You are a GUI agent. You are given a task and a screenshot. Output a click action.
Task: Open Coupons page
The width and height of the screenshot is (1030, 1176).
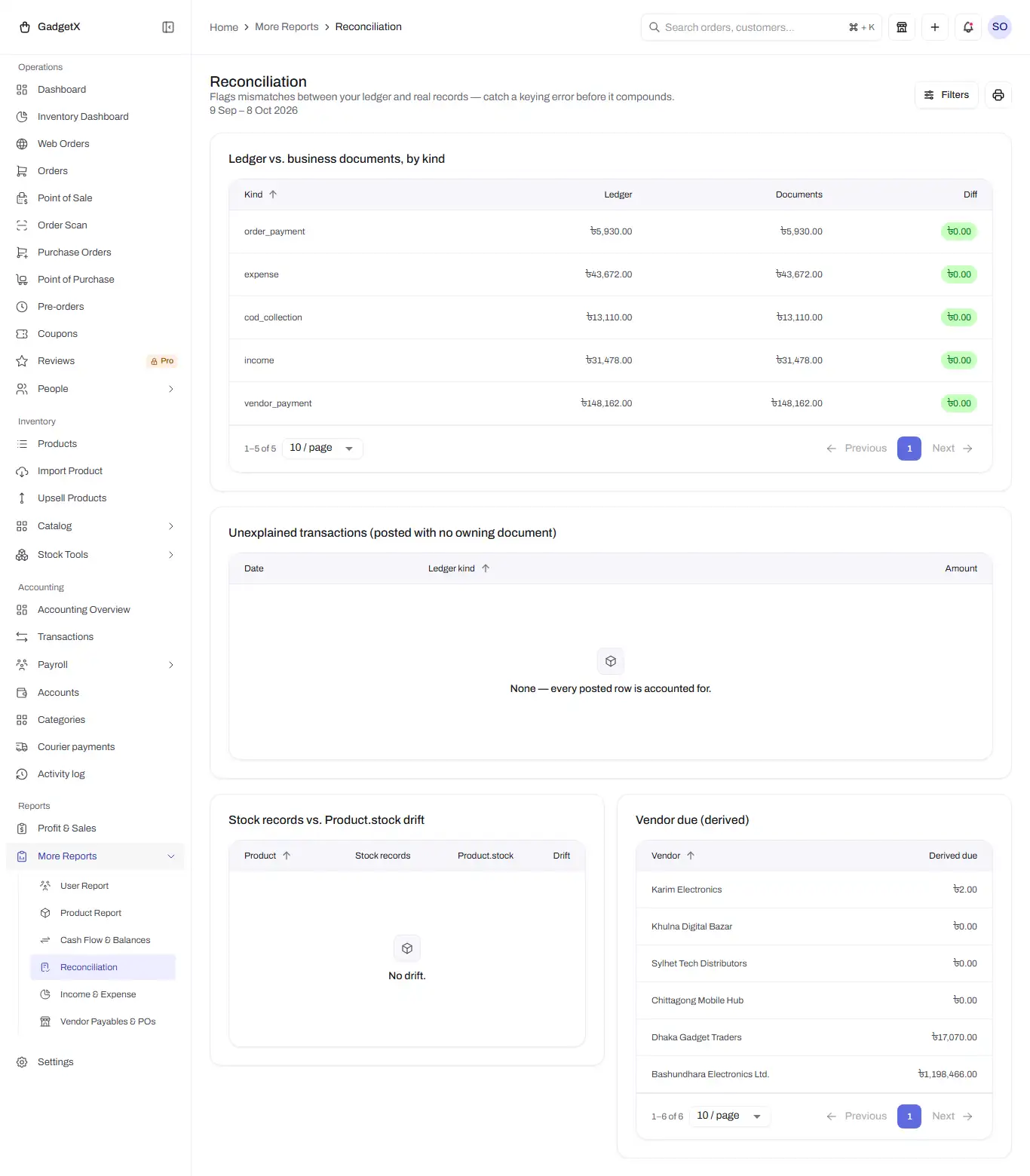click(95, 334)
